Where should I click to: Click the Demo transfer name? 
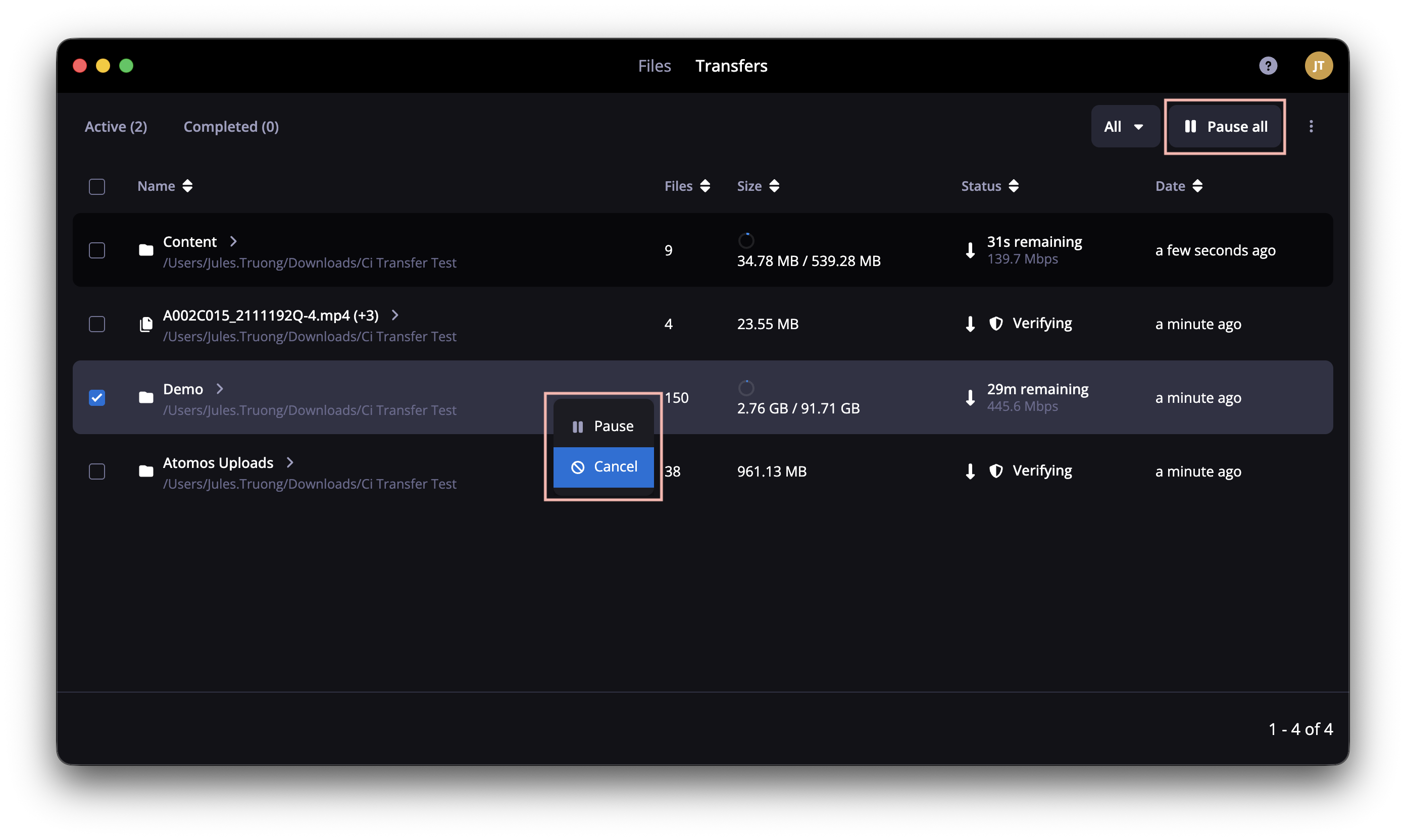pos(182,389)
